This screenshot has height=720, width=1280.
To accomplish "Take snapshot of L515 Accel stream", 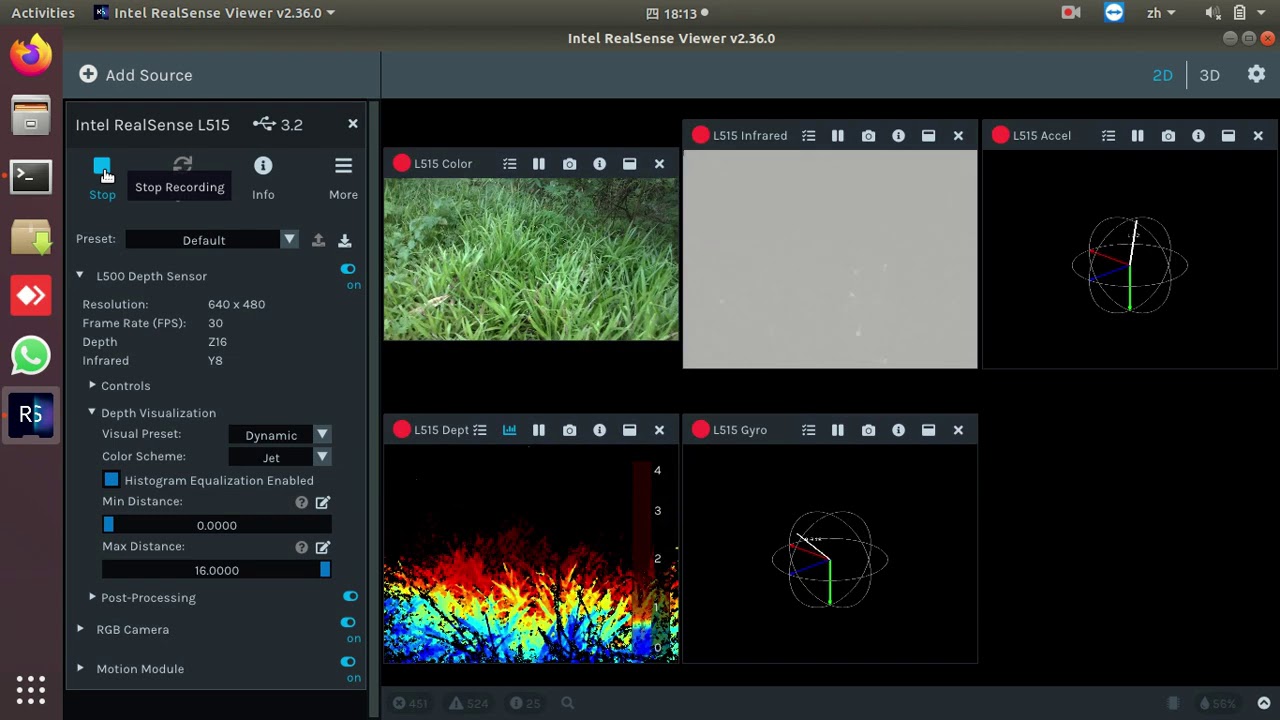I will 1168,136.
